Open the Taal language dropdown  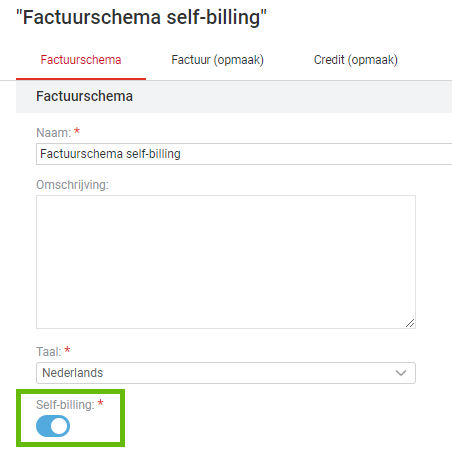click(x=226, y=373)
